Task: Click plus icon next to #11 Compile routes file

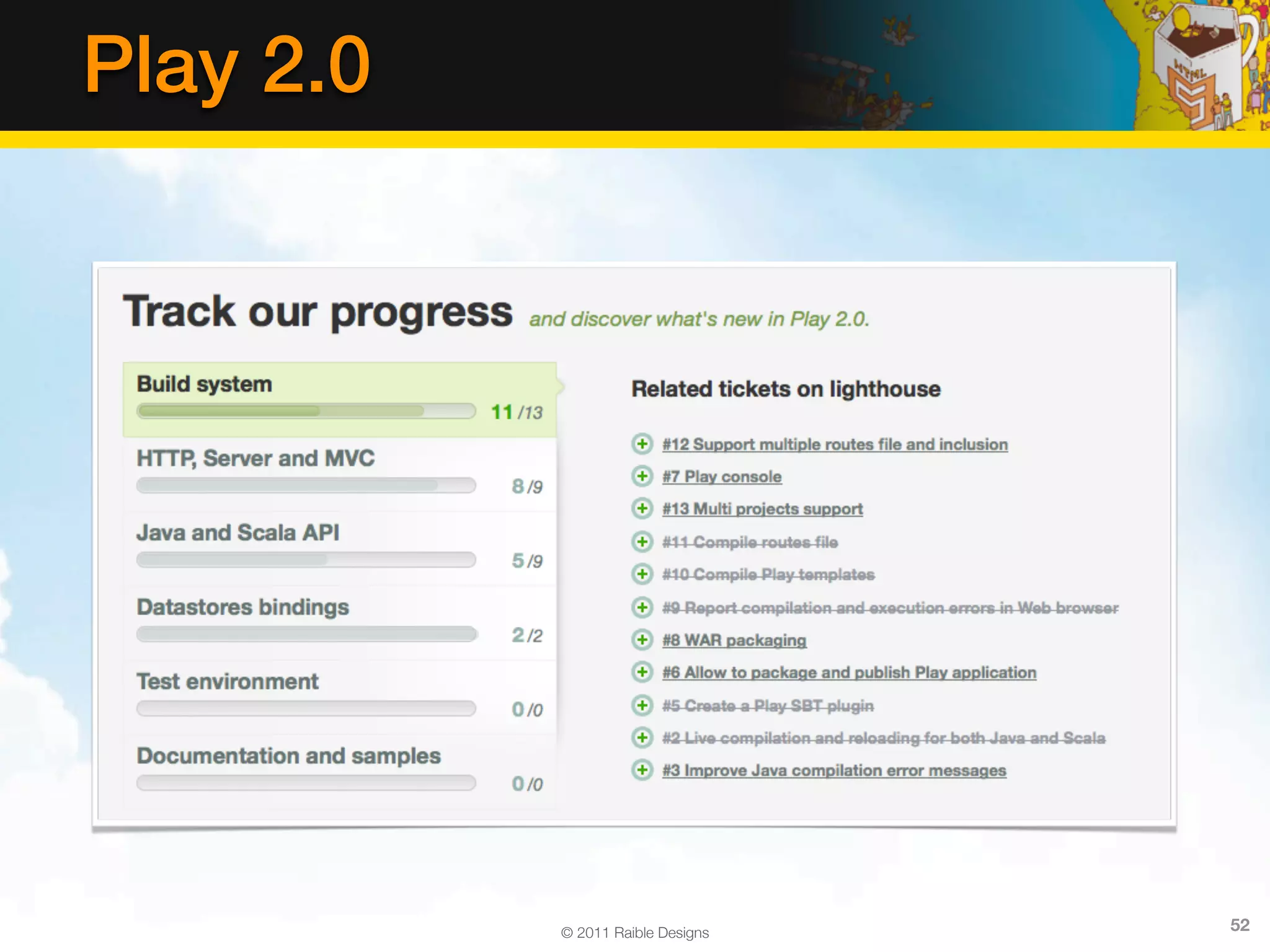Action: [642, 542]
